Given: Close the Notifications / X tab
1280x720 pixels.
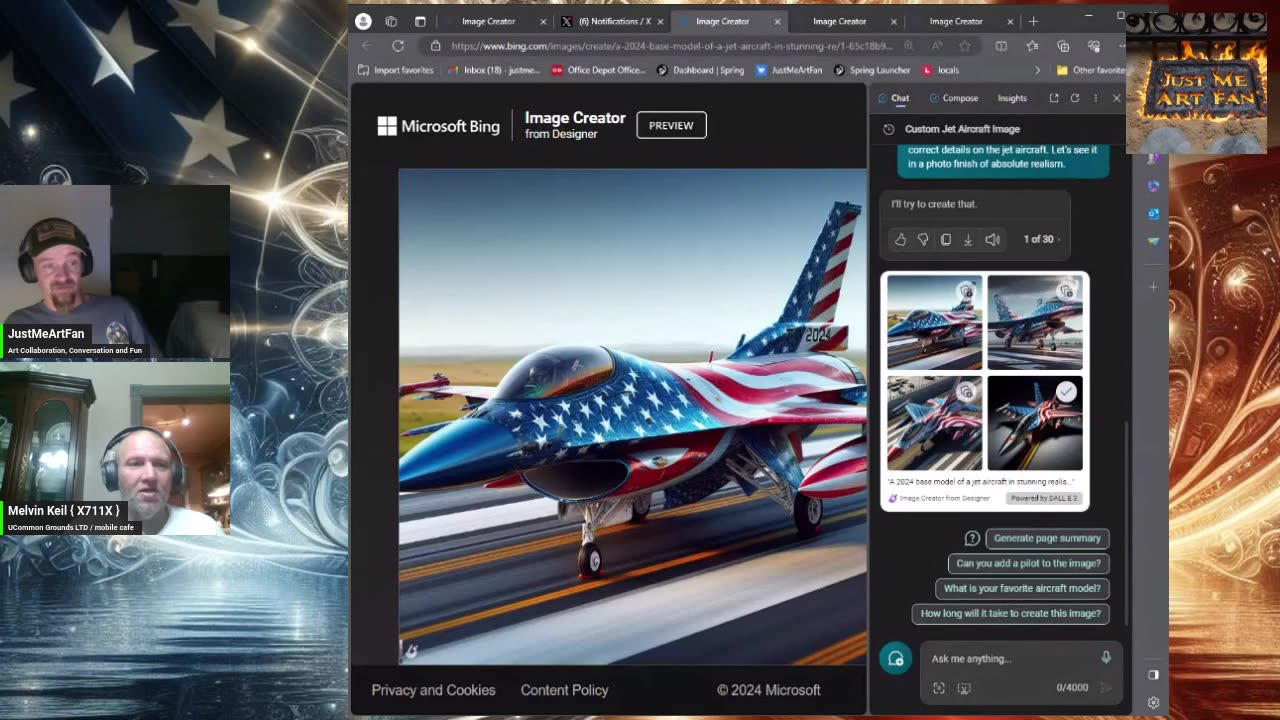Looking at the screenshot, I should point(660,21).
